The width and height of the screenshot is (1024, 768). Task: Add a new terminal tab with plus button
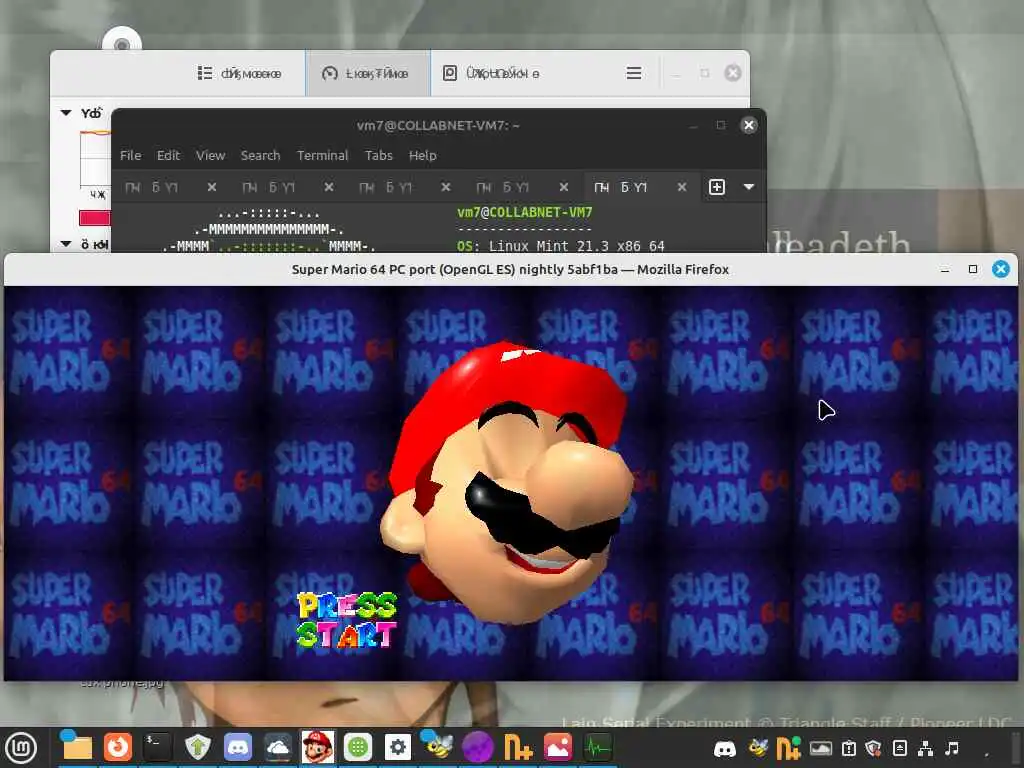click(x=716, y=187)
